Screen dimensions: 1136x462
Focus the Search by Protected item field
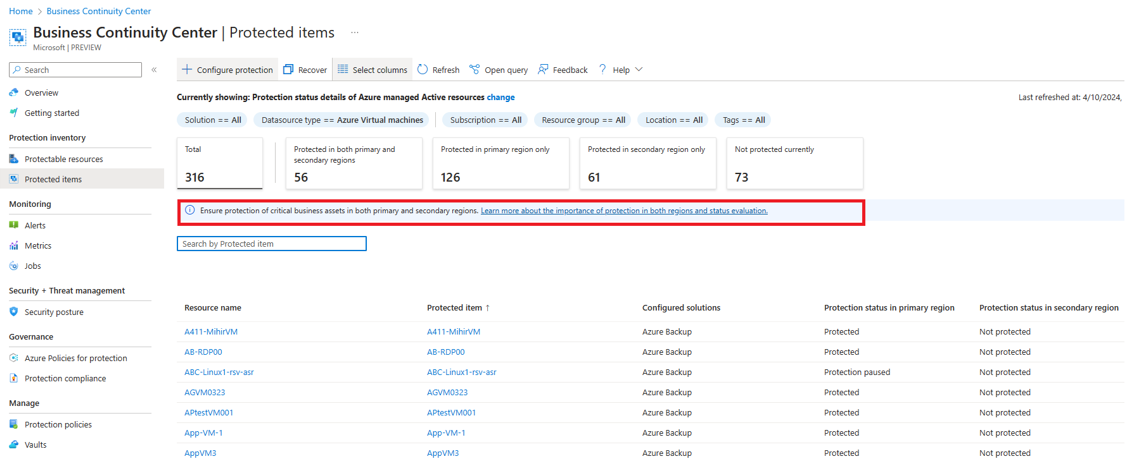(272, 244)
